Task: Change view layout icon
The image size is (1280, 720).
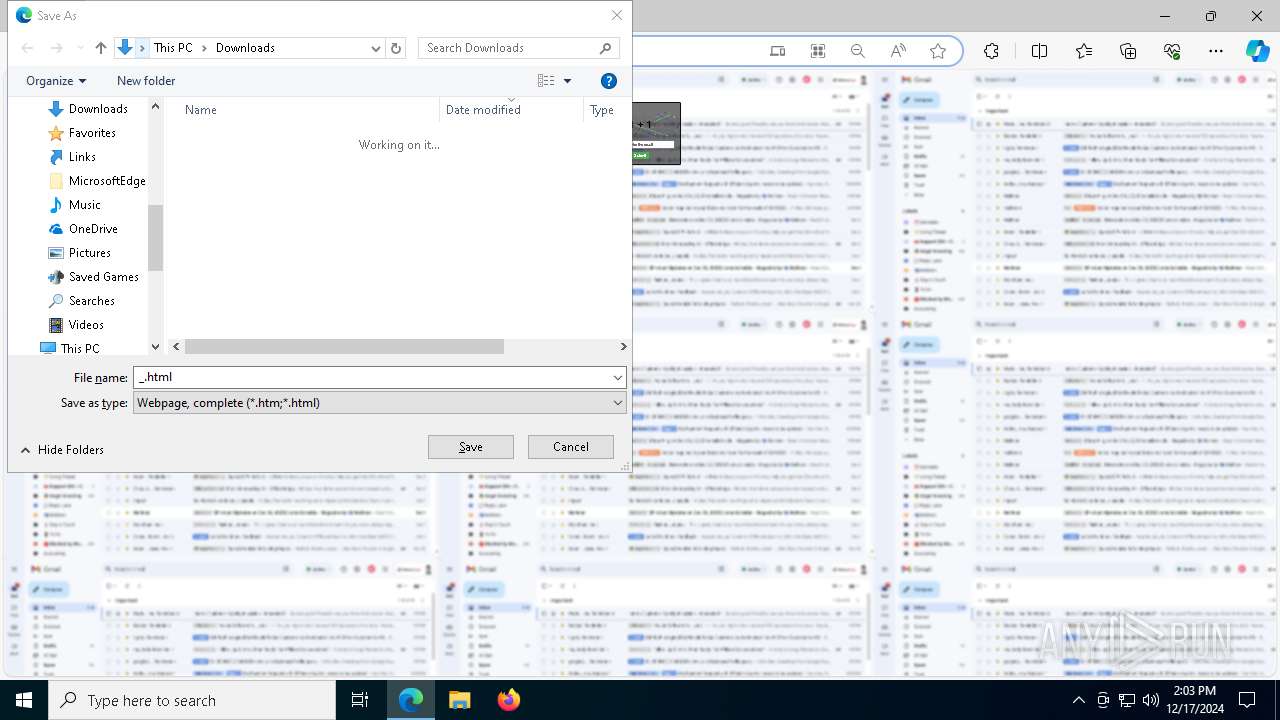Action: [x=546, y=81]
